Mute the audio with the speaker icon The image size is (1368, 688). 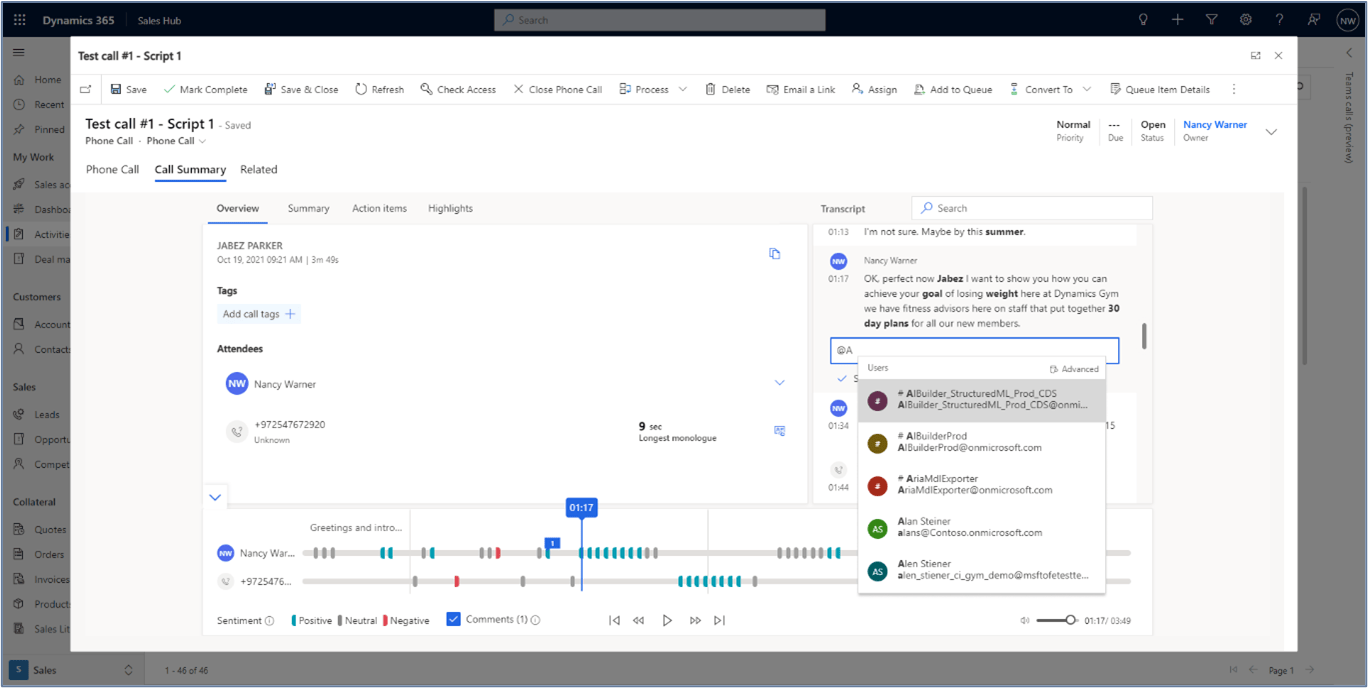tap(1024, 621)
